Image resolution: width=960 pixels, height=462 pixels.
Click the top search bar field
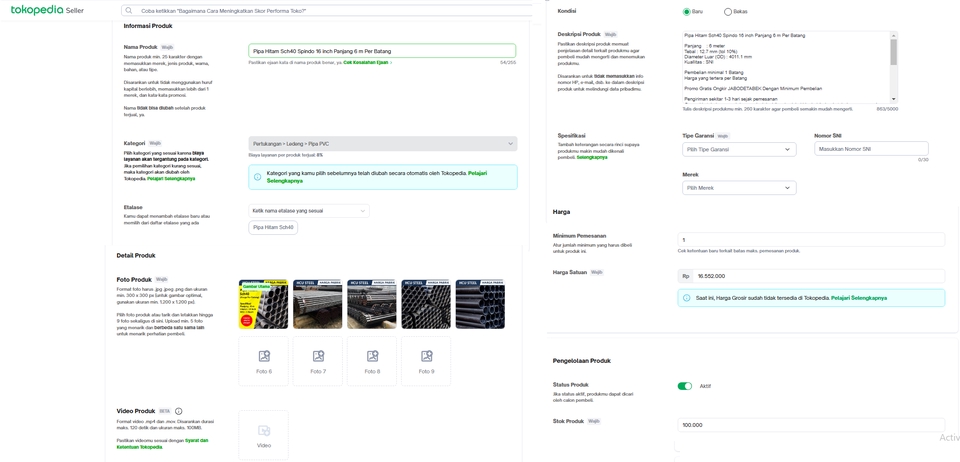click(x=326, y=10)
